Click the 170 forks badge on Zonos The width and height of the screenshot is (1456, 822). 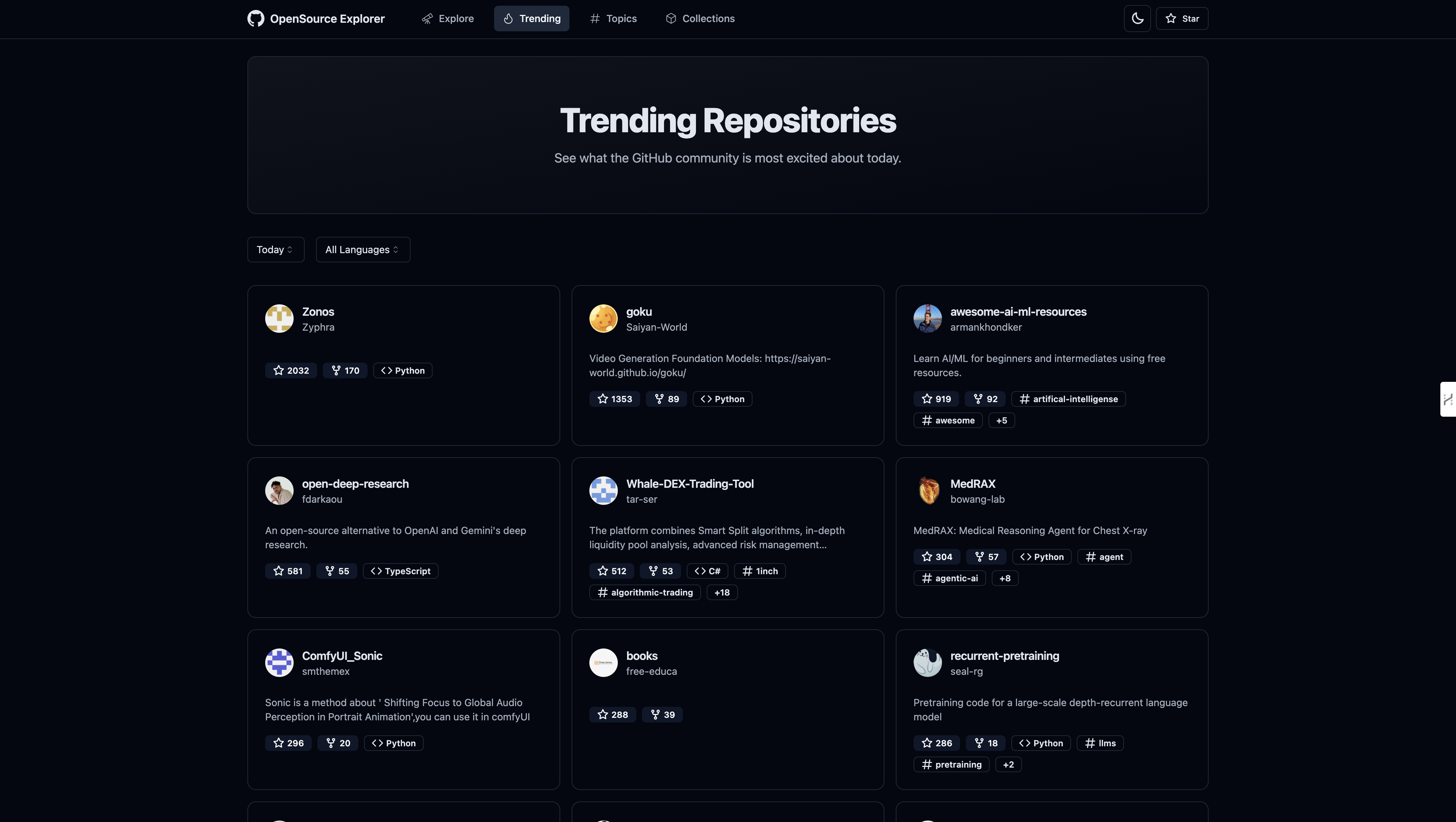point(345,370)
